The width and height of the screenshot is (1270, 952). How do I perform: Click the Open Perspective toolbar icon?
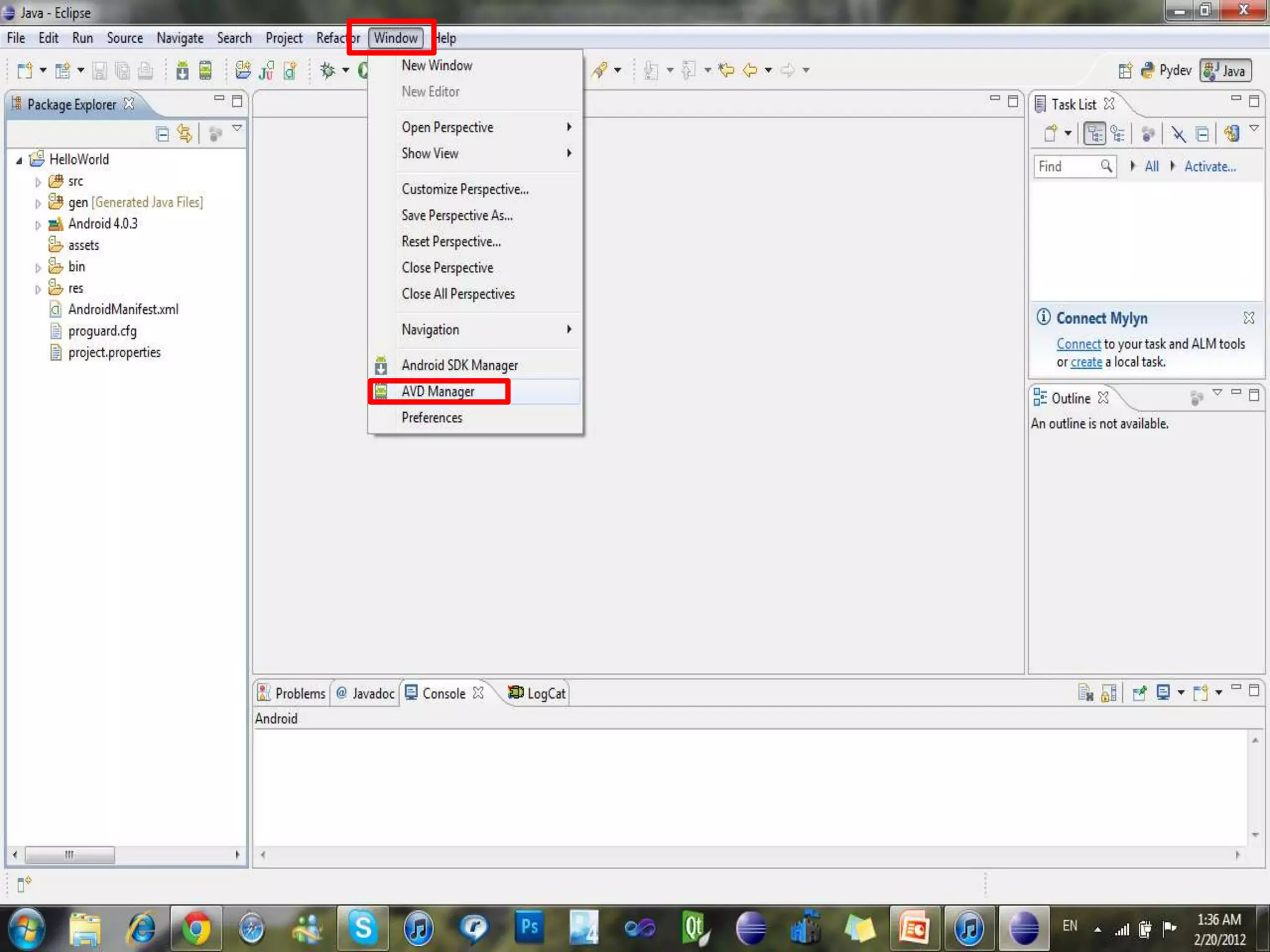(x=1125, y=71)
